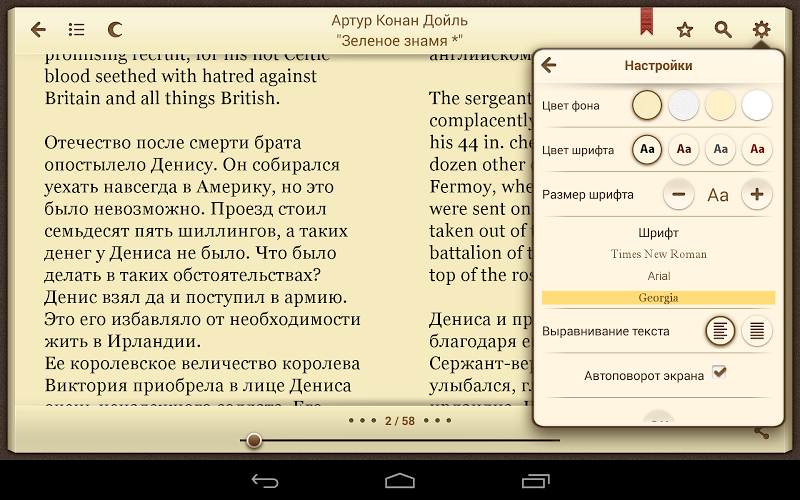Select Georgia font
Viewport: 800px width, 500px height.
click(659, 298)
